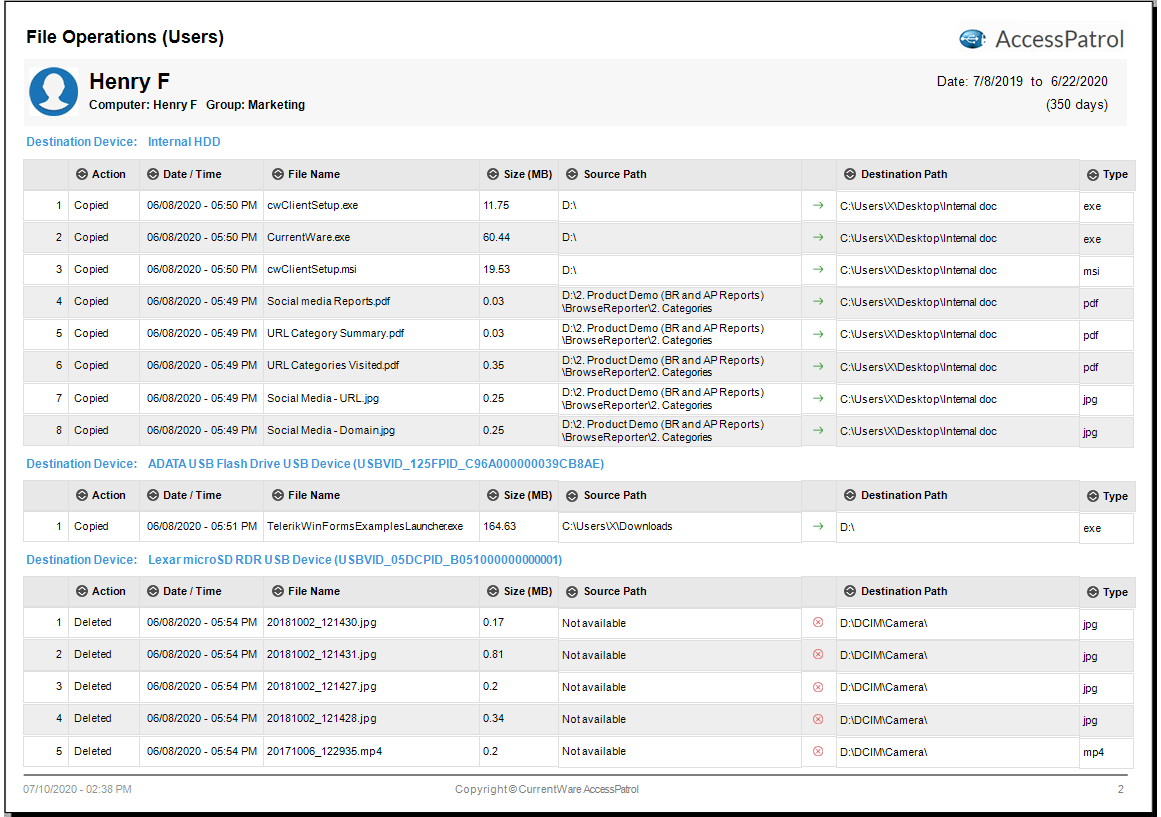Click the File Operations (Users) report title
1161x817 pixels.
124,37
